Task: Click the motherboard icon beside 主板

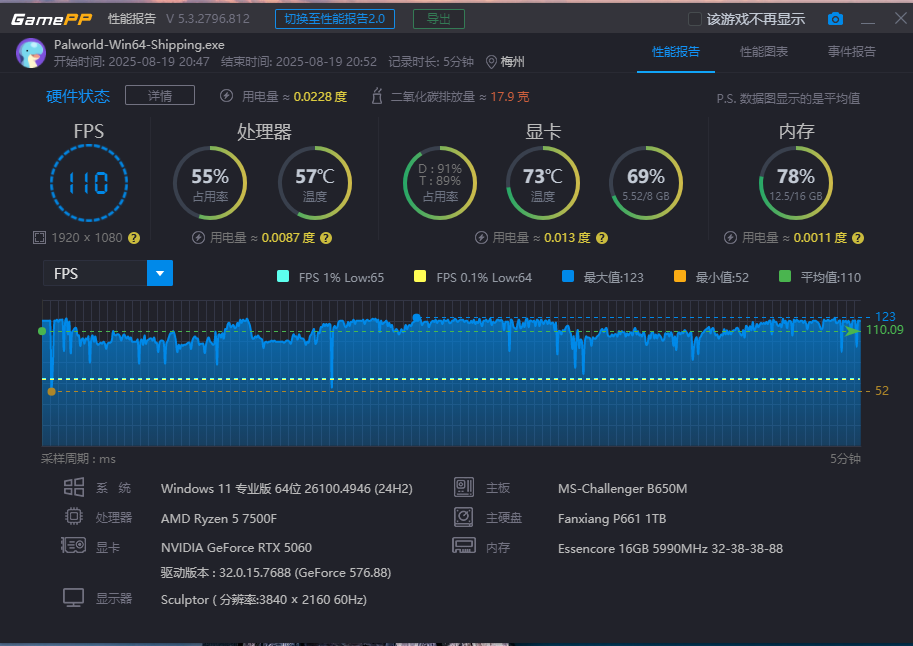Action: [464, 487]
